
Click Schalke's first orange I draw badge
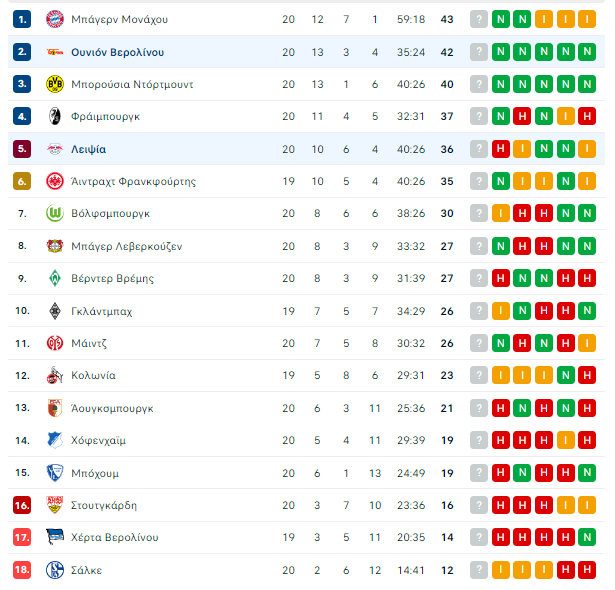click(500, 570)
